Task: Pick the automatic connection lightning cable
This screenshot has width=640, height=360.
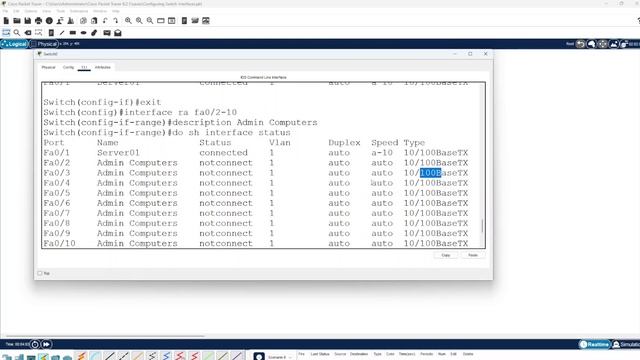Action: tap(81, 356)
